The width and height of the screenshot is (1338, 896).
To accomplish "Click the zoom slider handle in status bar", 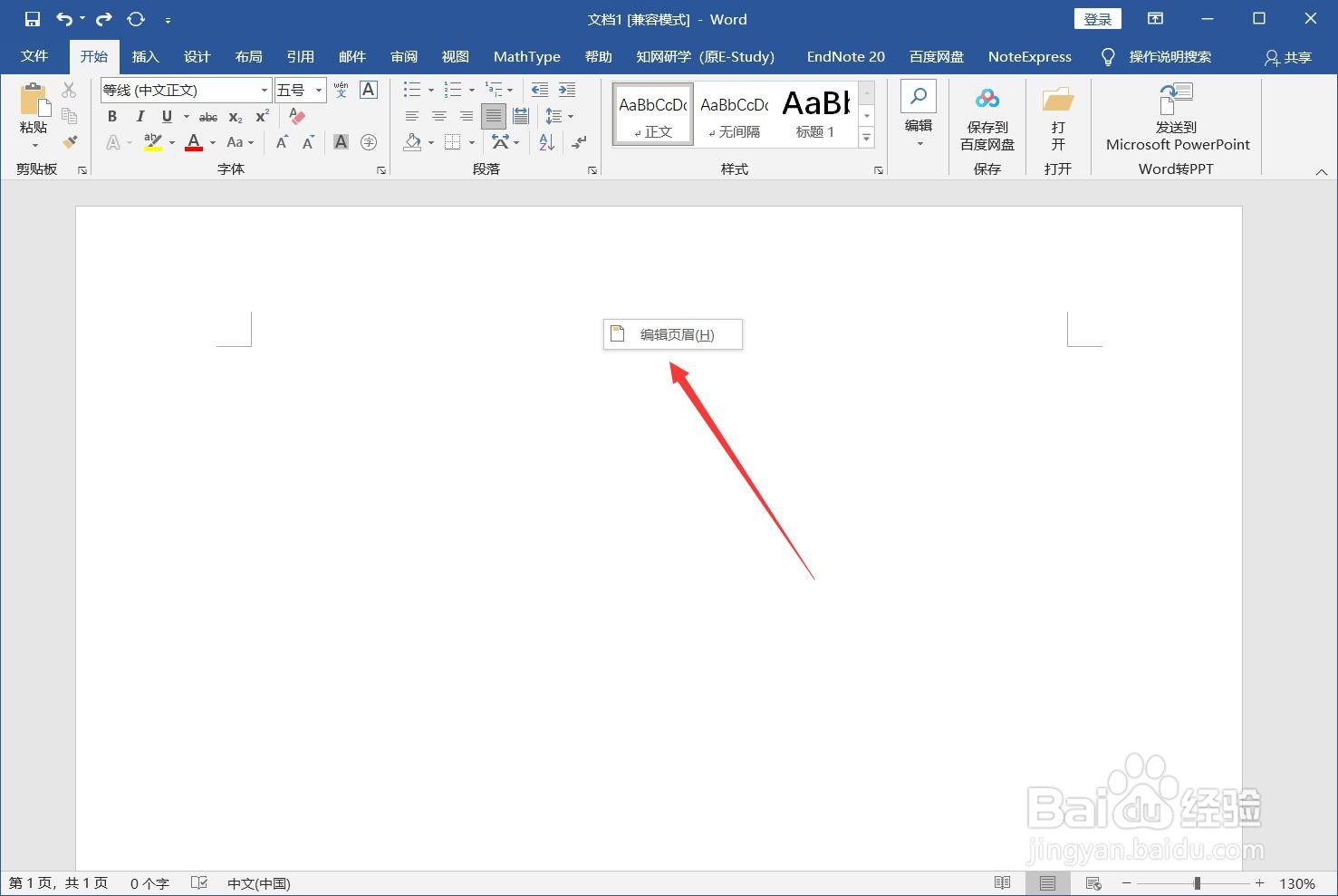I will 1197,883.
